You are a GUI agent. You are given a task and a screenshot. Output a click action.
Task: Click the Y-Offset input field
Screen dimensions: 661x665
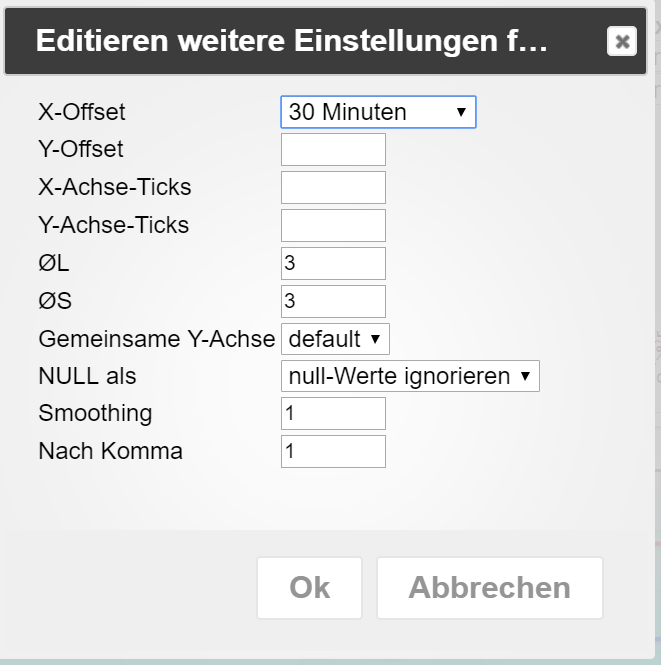[x=333, y=150]
